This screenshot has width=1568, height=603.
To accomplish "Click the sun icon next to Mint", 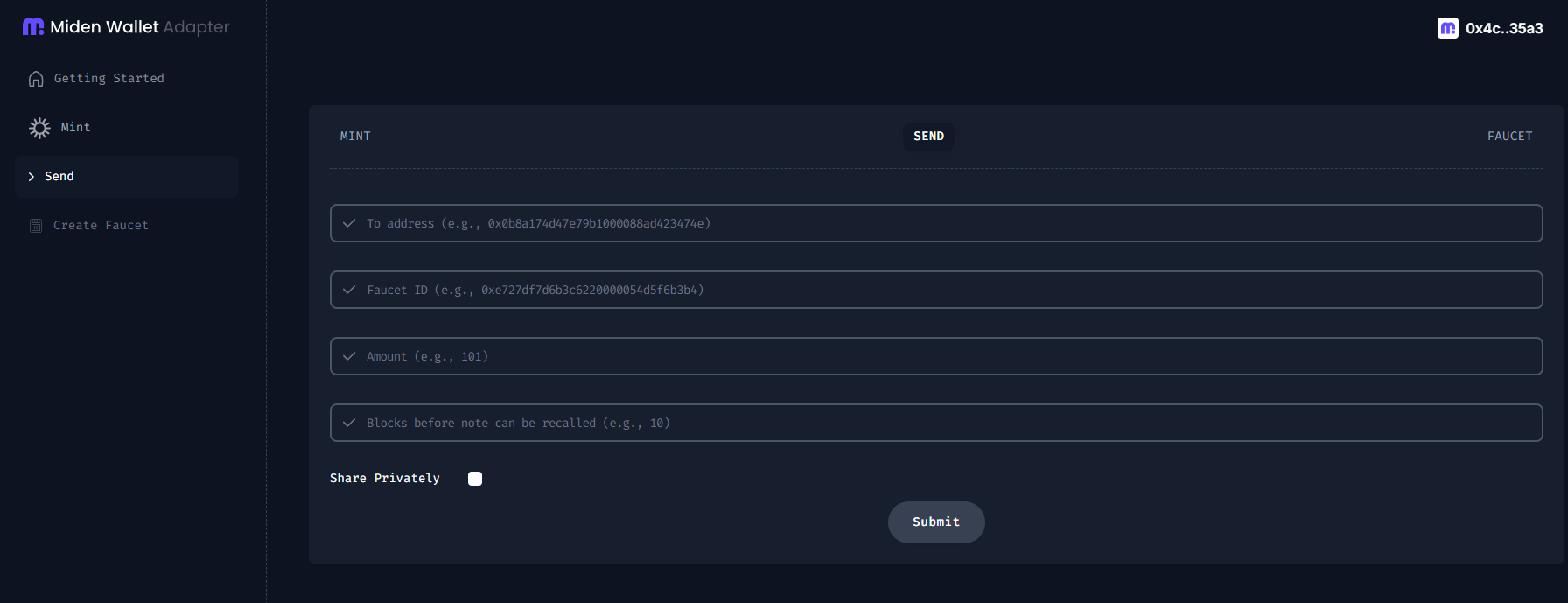I will point(39,128).
